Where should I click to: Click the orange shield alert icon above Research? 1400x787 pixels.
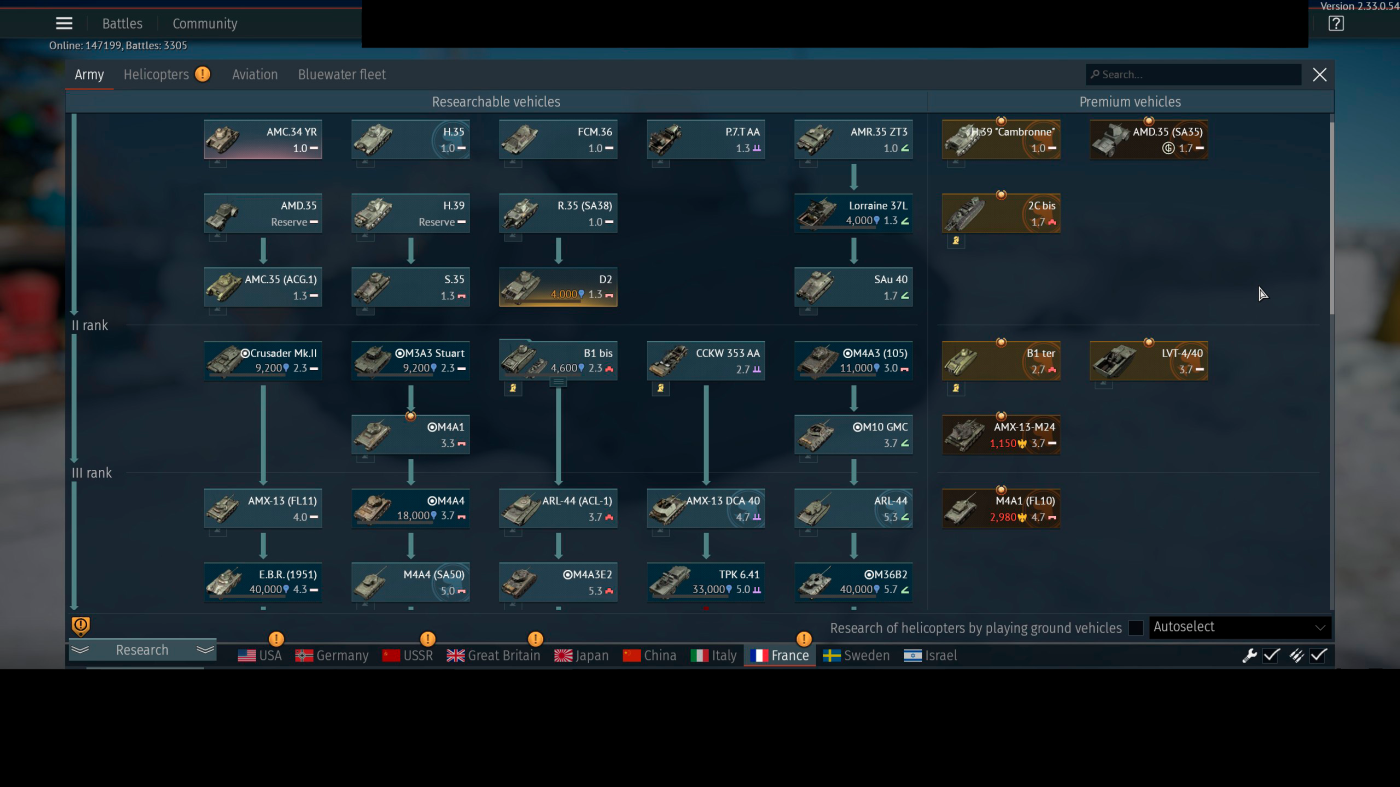tap(81, 626)
